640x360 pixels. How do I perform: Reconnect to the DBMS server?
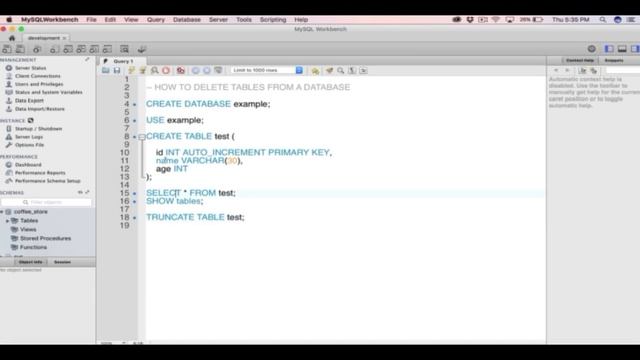(142, 49)
